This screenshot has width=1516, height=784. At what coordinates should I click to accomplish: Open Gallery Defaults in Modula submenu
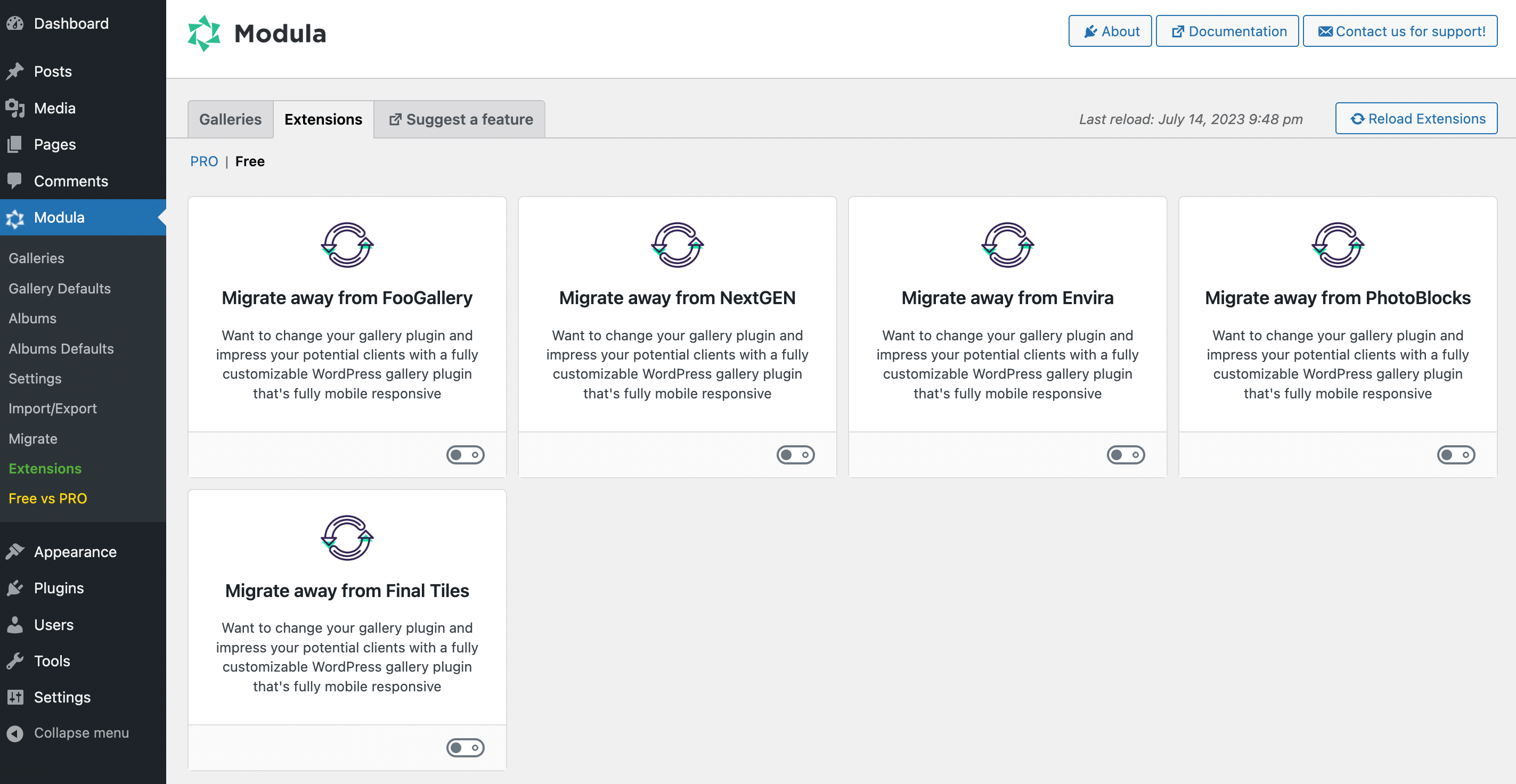pyautogui.click(x=60, y=289)
